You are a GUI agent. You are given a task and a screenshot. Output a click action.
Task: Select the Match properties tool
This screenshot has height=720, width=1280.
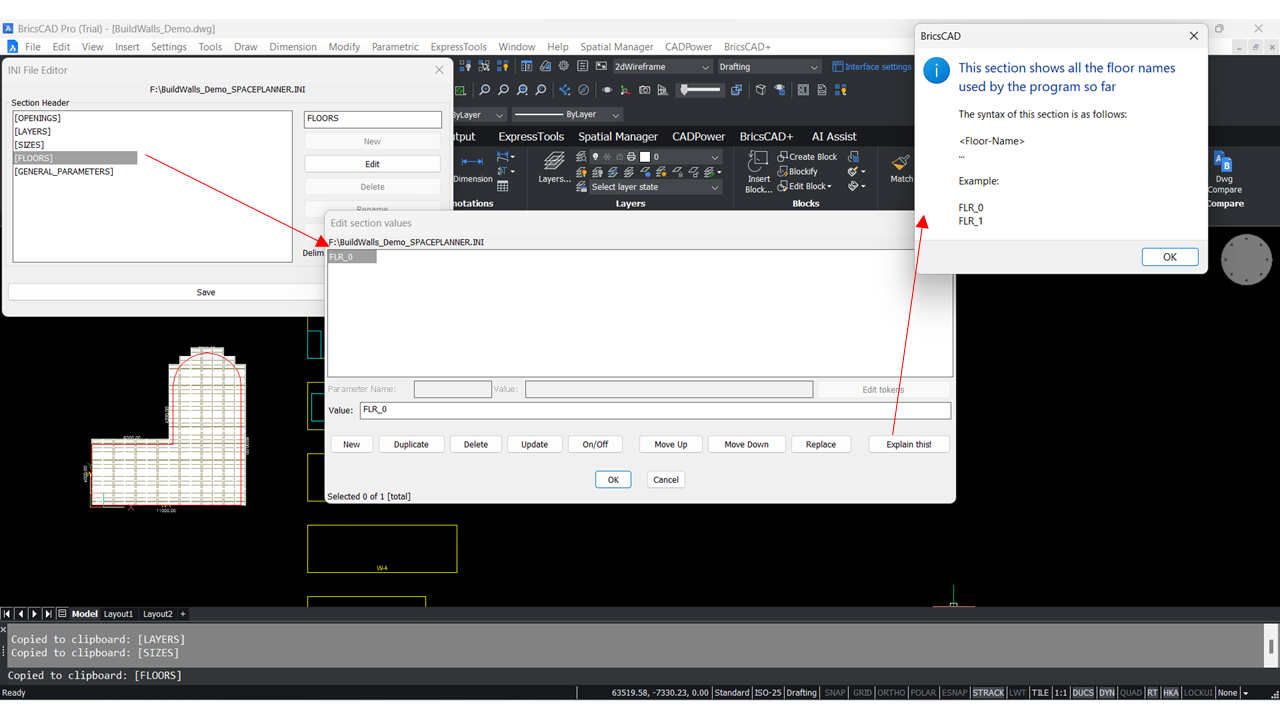(900, 163)
